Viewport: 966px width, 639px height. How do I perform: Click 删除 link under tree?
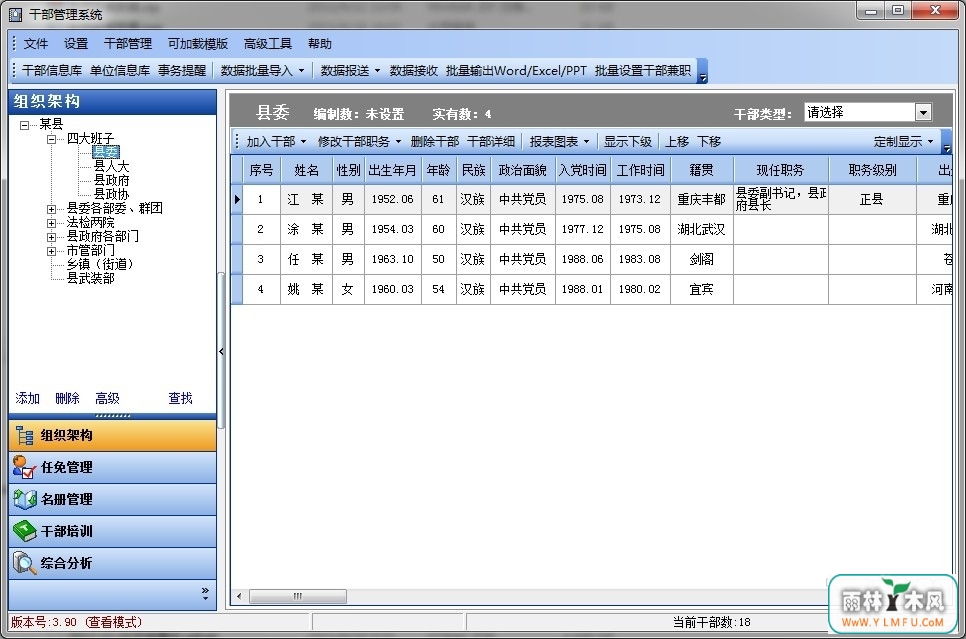click(68, 399)
